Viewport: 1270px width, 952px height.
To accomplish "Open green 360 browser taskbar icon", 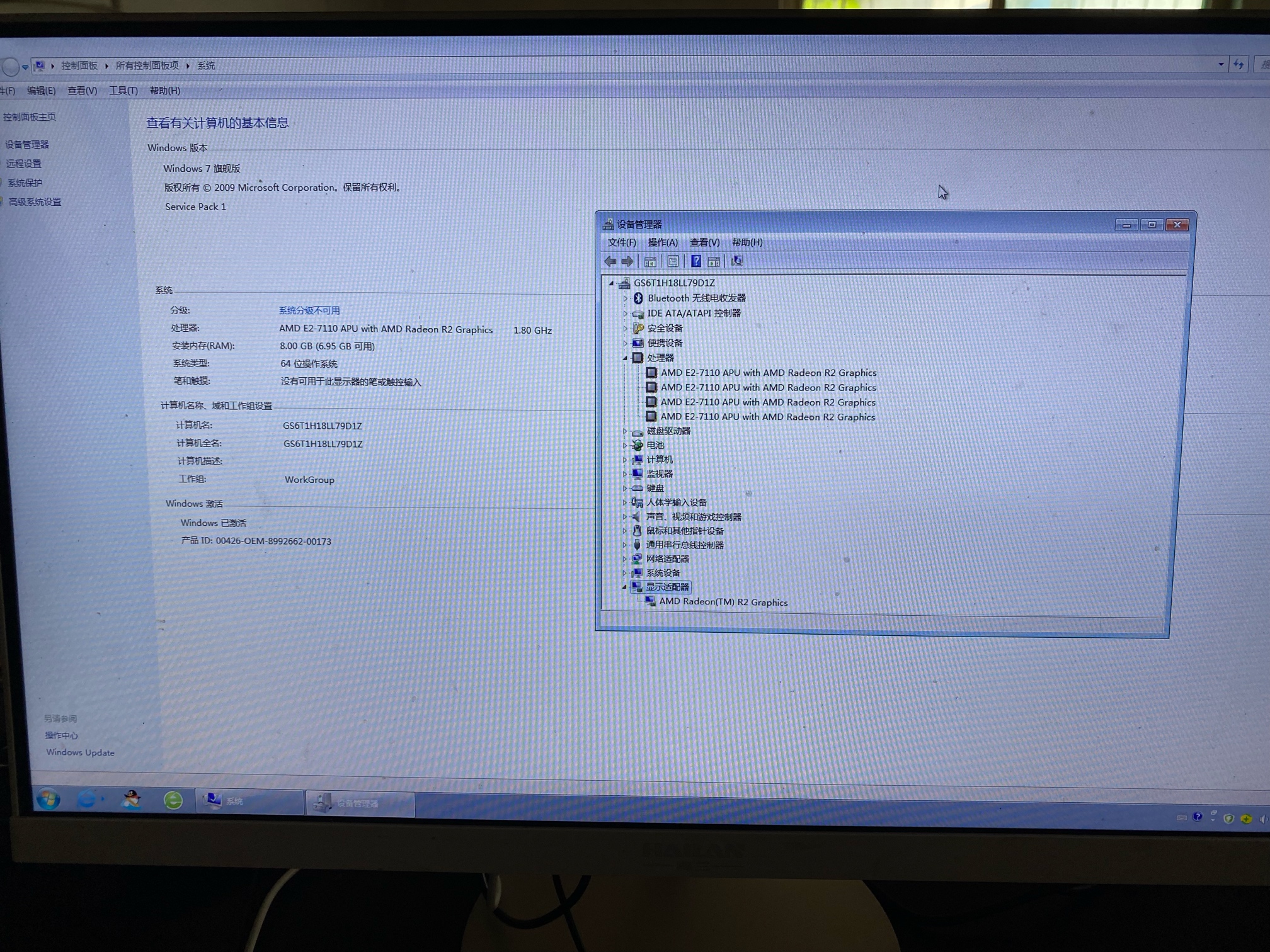I will 173,800.
